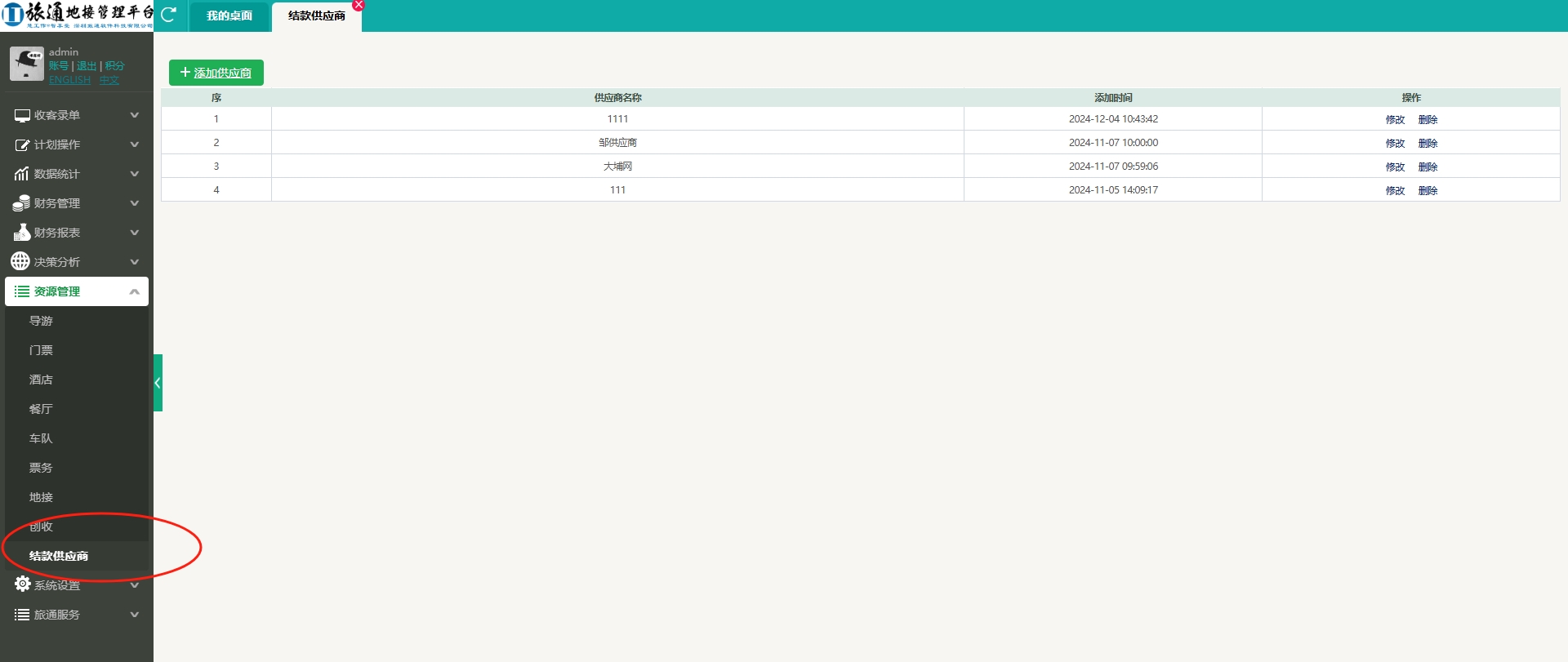Click the 资源管理 list icon
Image resolution: width=1568 pixels, height=662 pixels.
[22, 291]
